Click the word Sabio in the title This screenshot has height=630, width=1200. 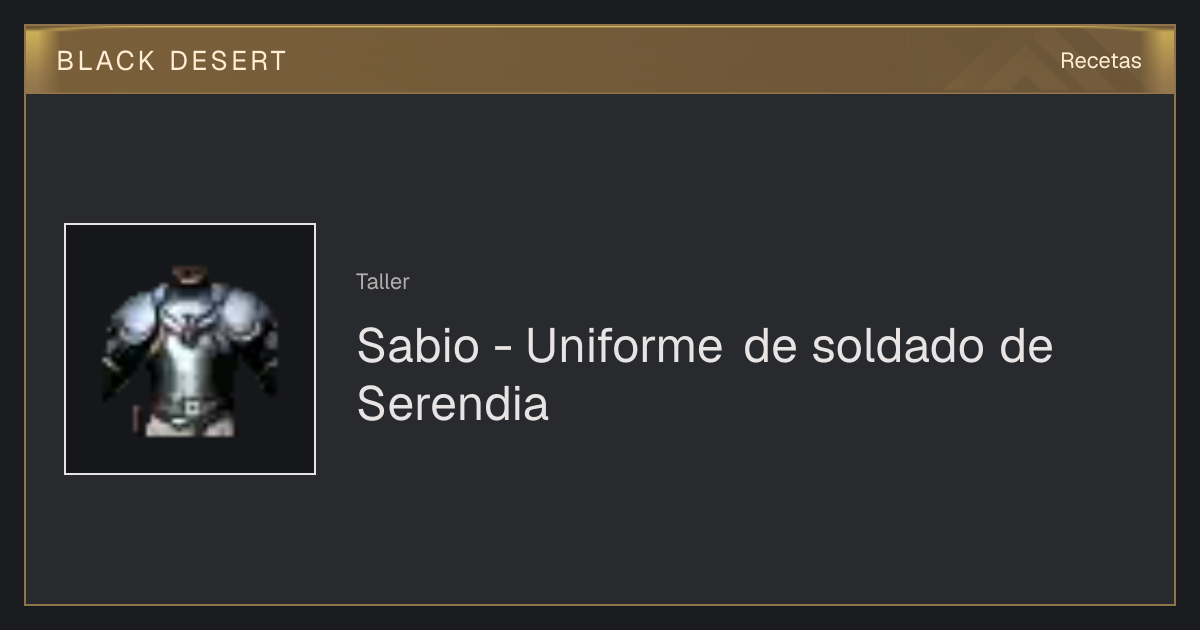coord(417,346)
